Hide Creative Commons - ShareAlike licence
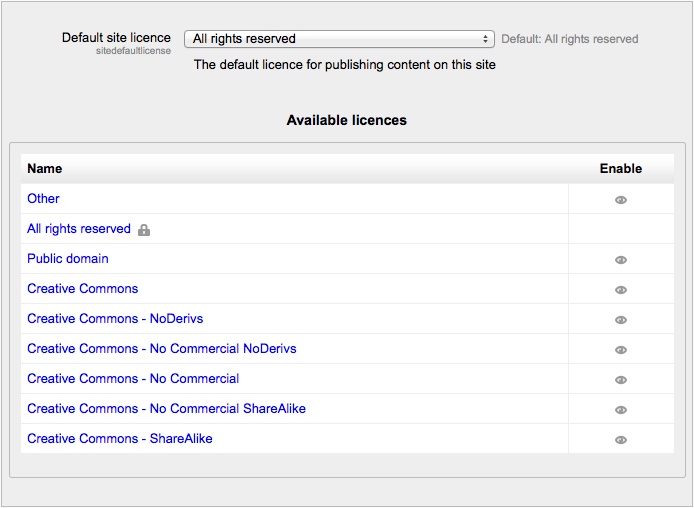The height and width of the screenshot is (508, 694). pos(621,440)
